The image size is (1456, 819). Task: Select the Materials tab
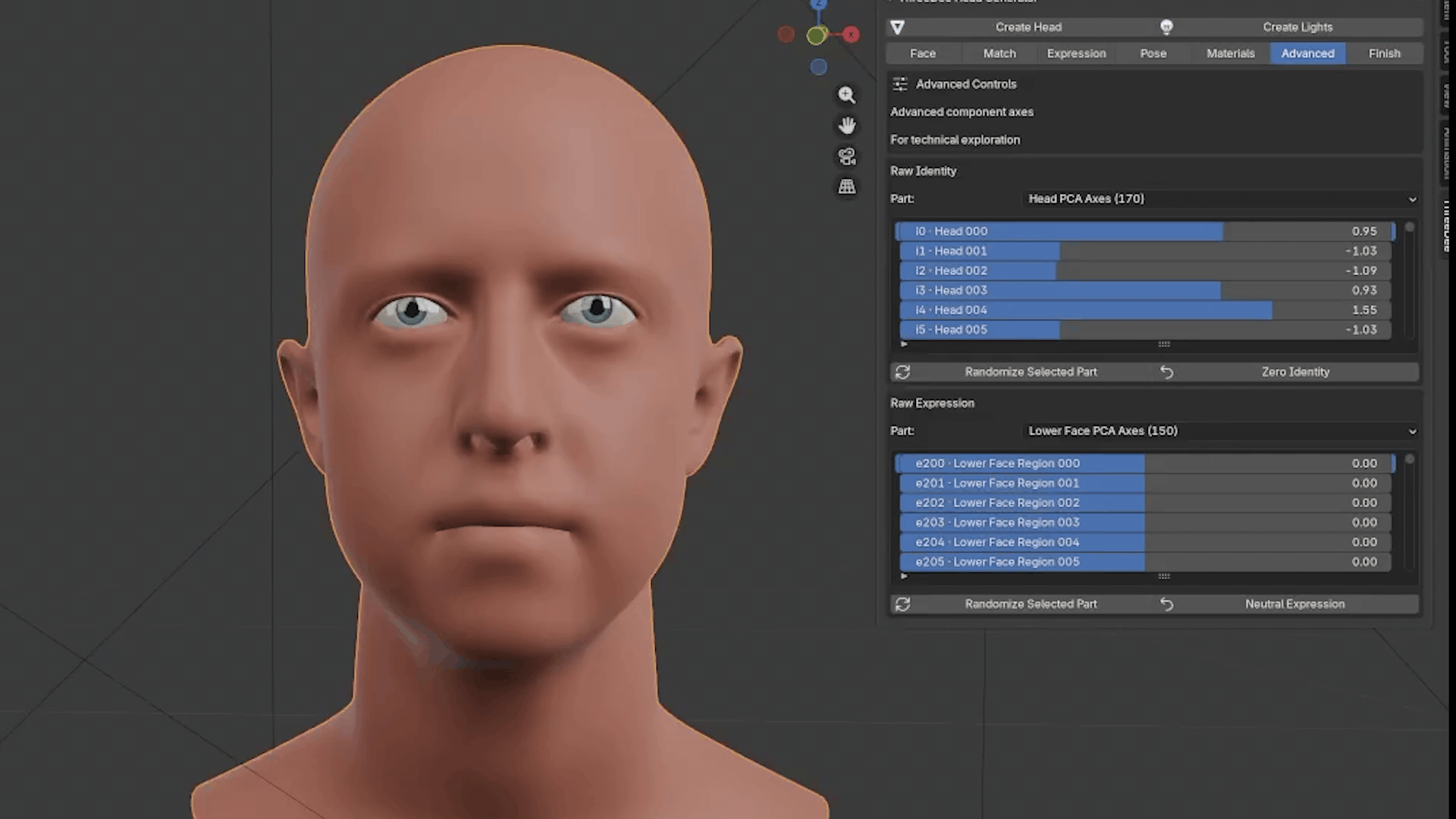pos(1231,54)
